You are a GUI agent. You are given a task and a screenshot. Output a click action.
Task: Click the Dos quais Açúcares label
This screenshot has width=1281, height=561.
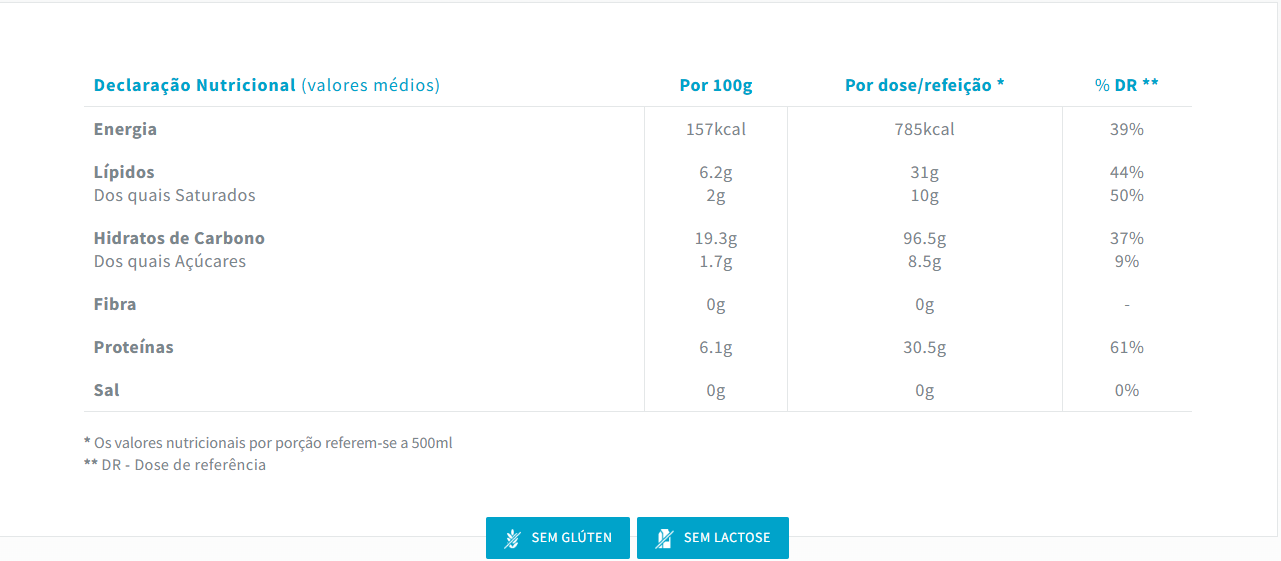169,261
